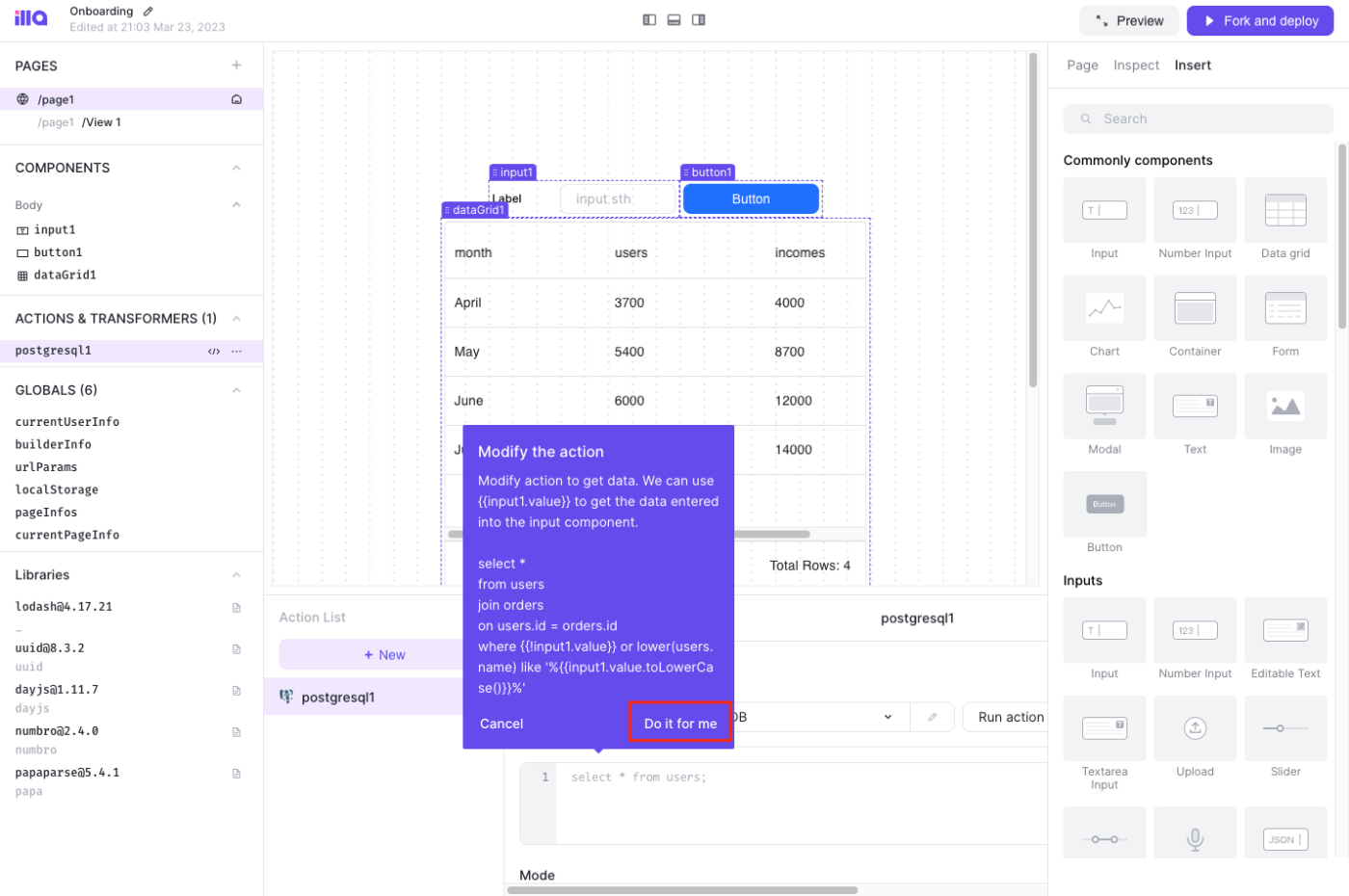The width and height of the screenshot is (1349, 896).
Task: Select the Editable Text component icon
Action: click(x=1285, y=630)
